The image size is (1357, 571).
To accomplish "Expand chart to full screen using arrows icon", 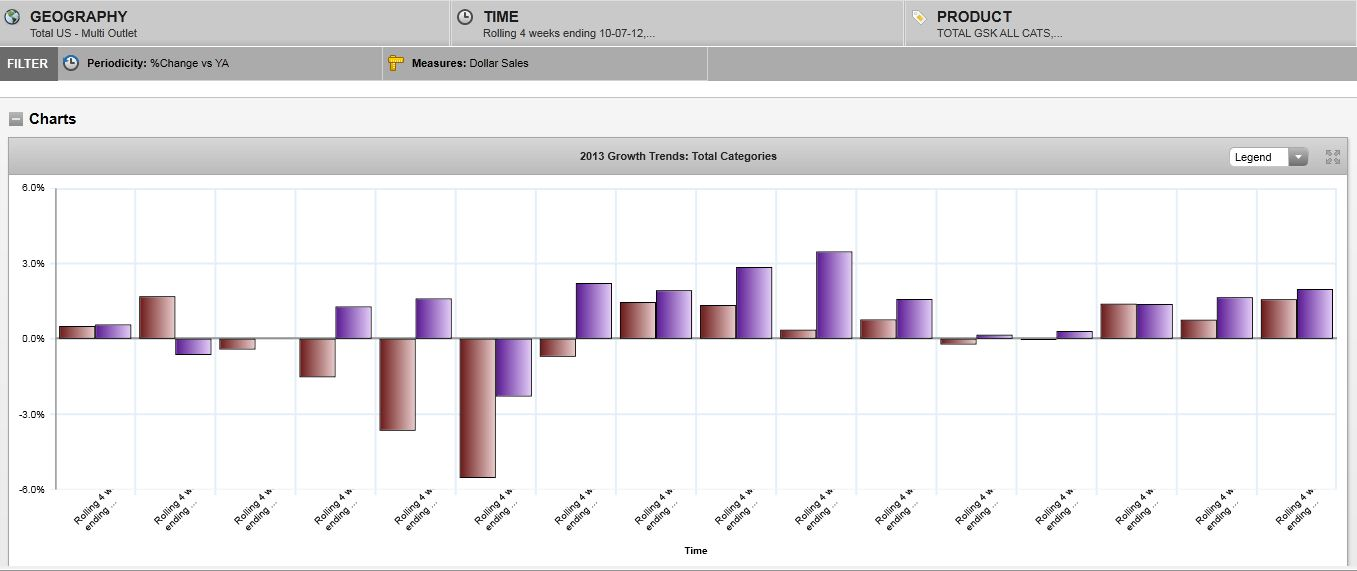I will tap(1332, 157).
